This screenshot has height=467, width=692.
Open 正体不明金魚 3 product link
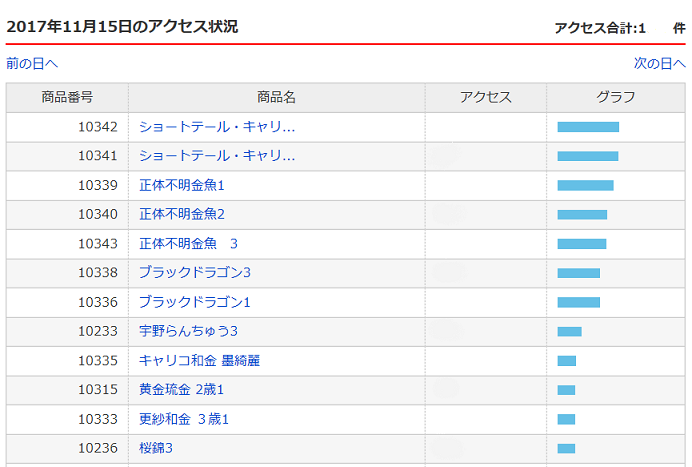[188, 244]
